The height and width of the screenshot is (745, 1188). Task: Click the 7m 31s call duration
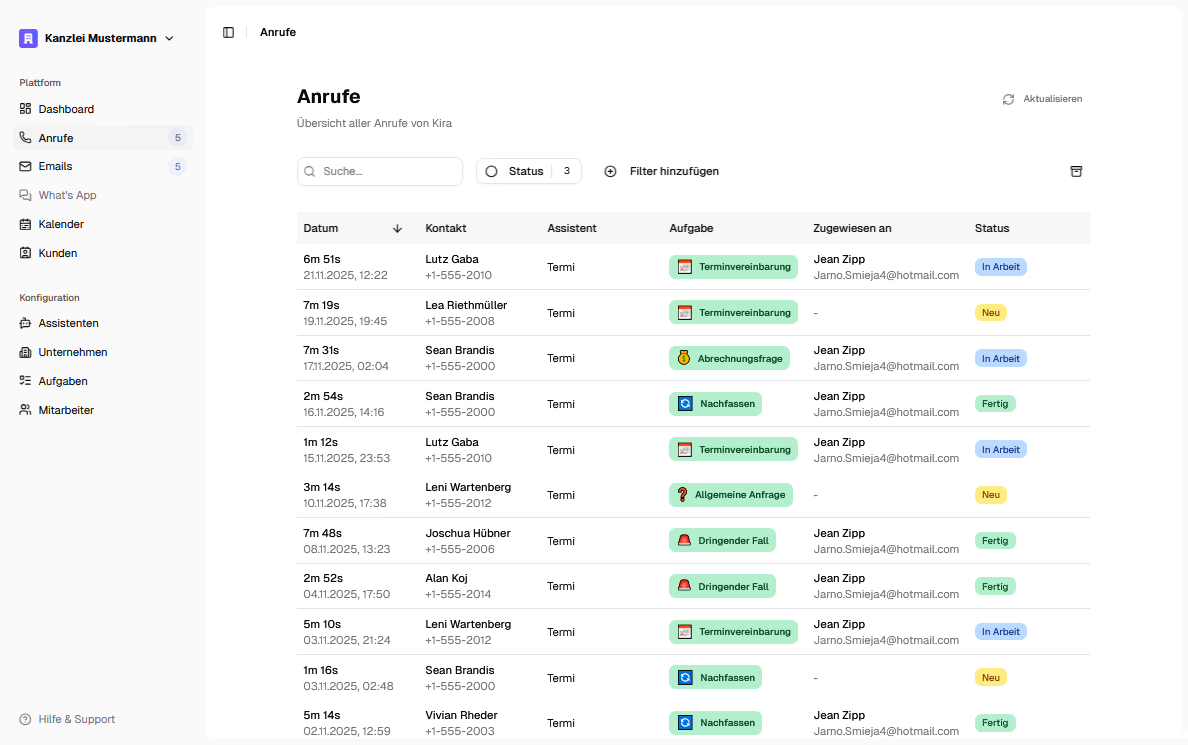(321, 350)
